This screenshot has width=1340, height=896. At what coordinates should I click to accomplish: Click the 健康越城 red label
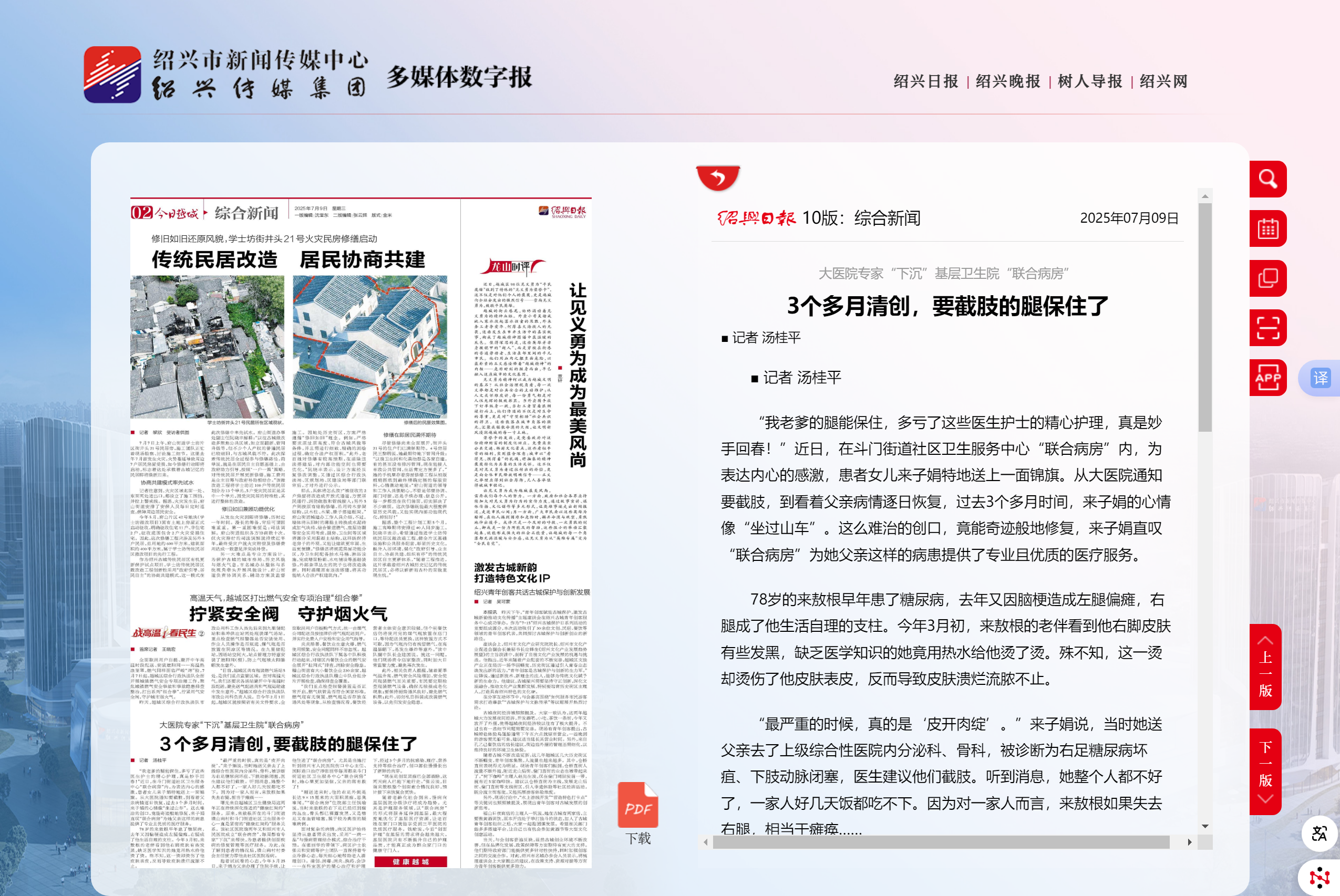[x=410, y=862]
